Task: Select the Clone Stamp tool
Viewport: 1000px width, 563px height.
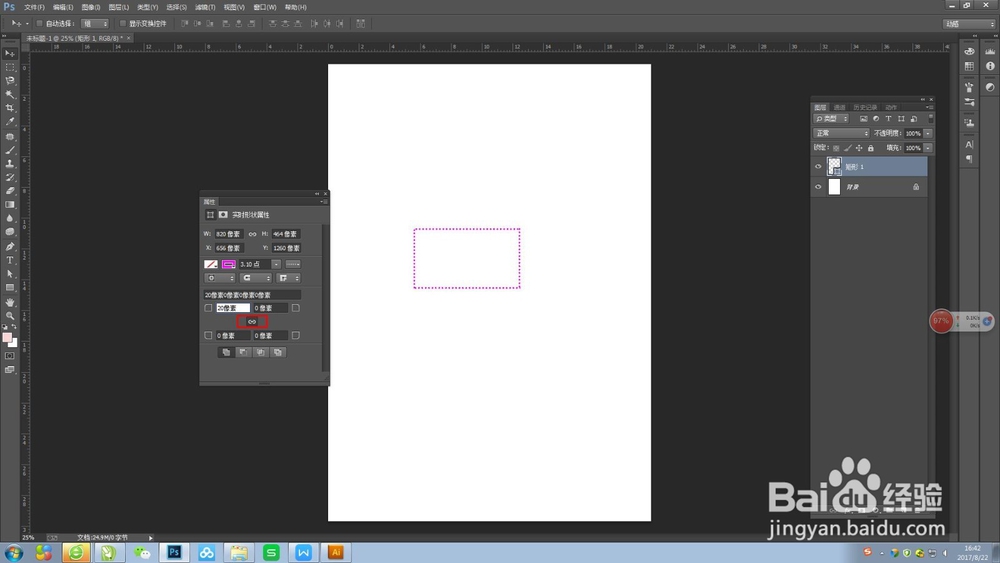Action: (10, 164)
